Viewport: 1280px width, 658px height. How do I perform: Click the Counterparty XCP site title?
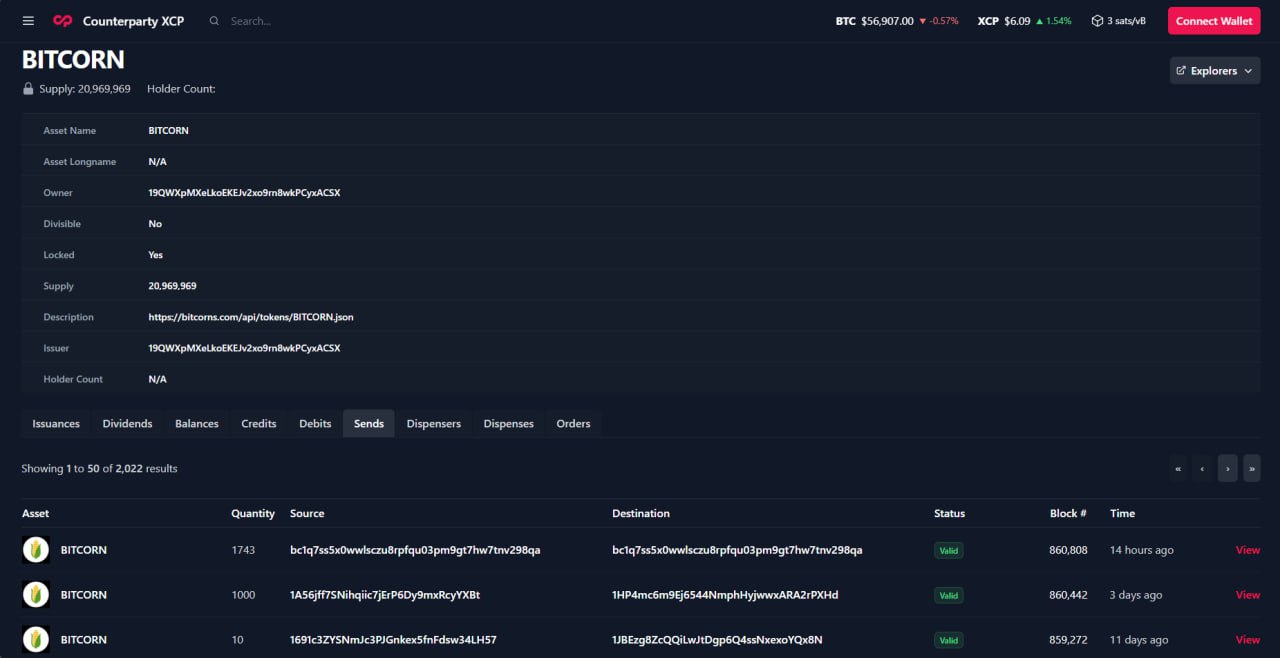pos(133,21)
